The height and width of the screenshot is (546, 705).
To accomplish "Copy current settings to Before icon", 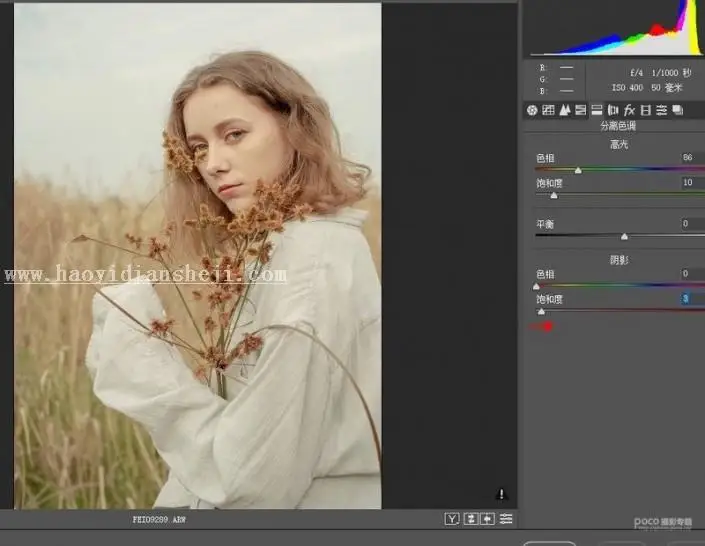I will [487, 519].
